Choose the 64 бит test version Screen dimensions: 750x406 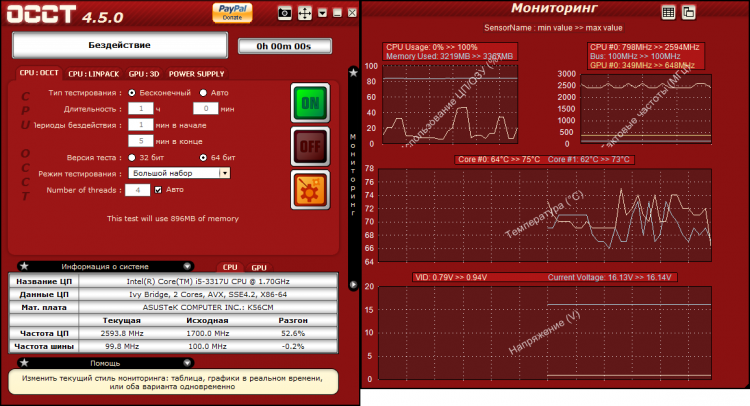point(203,157)
